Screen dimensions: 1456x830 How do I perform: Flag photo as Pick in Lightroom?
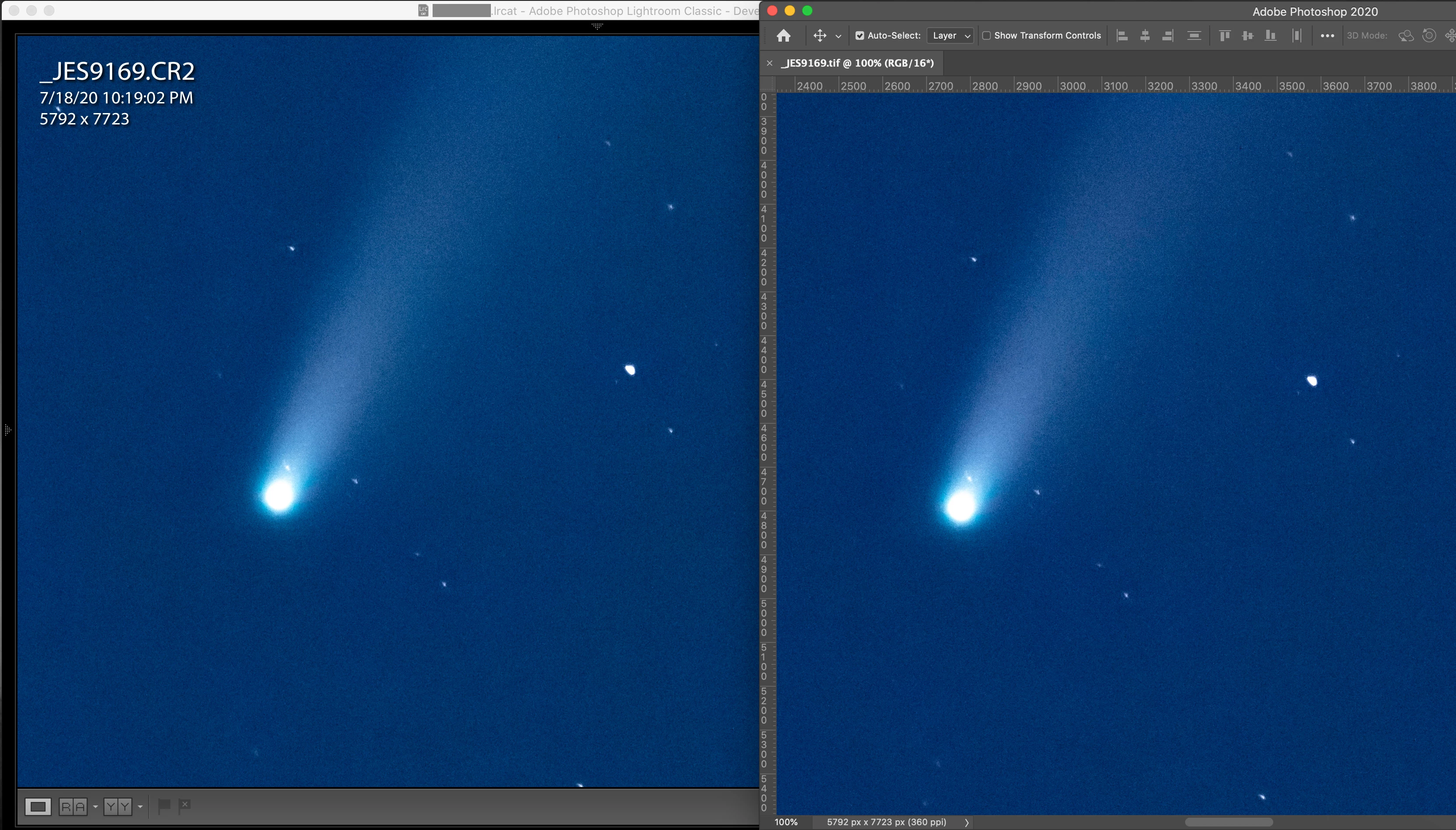[x=164, y=805]
